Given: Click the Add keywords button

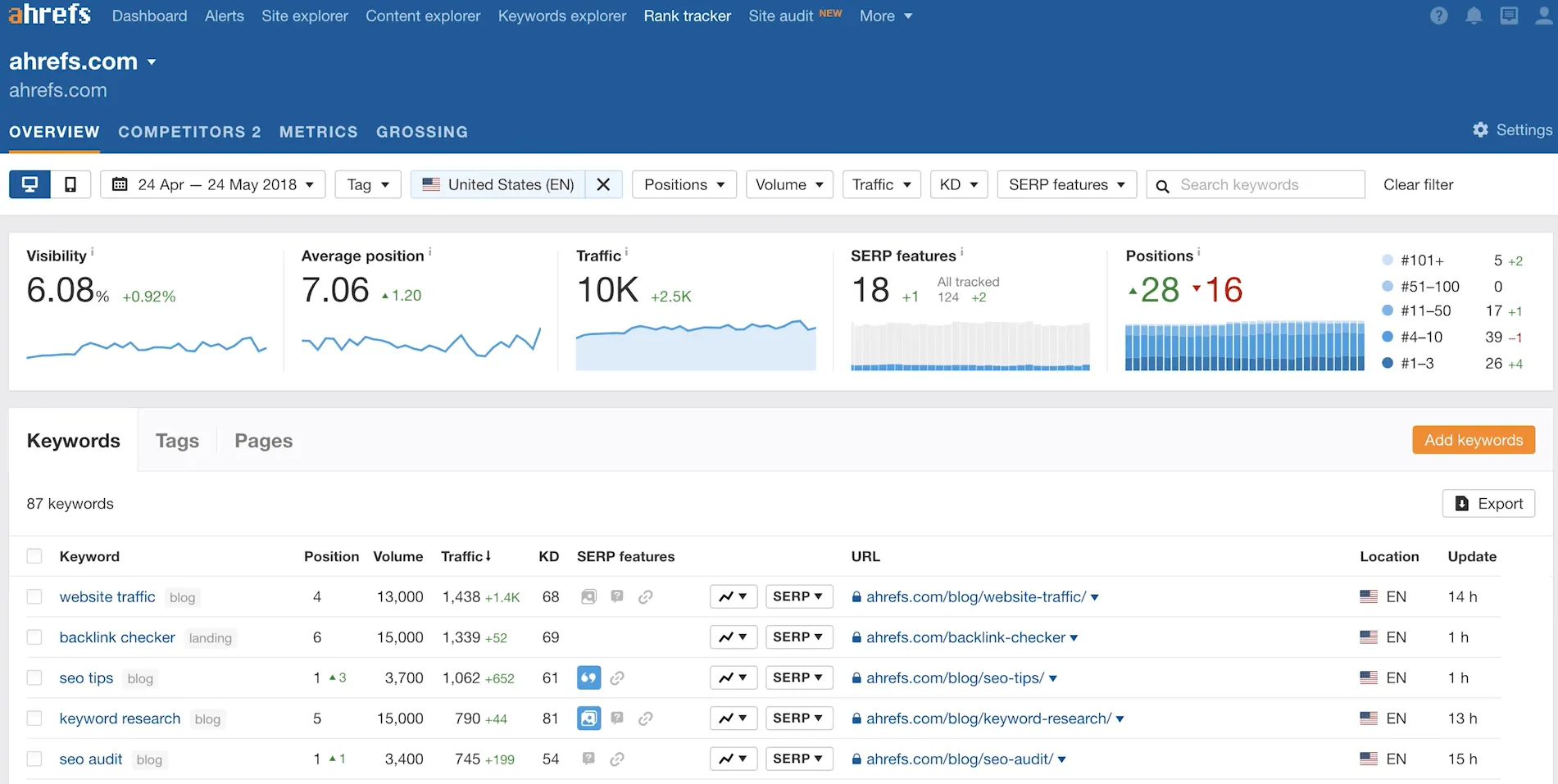Looking at the screenshot, I should click(1473, 440).
